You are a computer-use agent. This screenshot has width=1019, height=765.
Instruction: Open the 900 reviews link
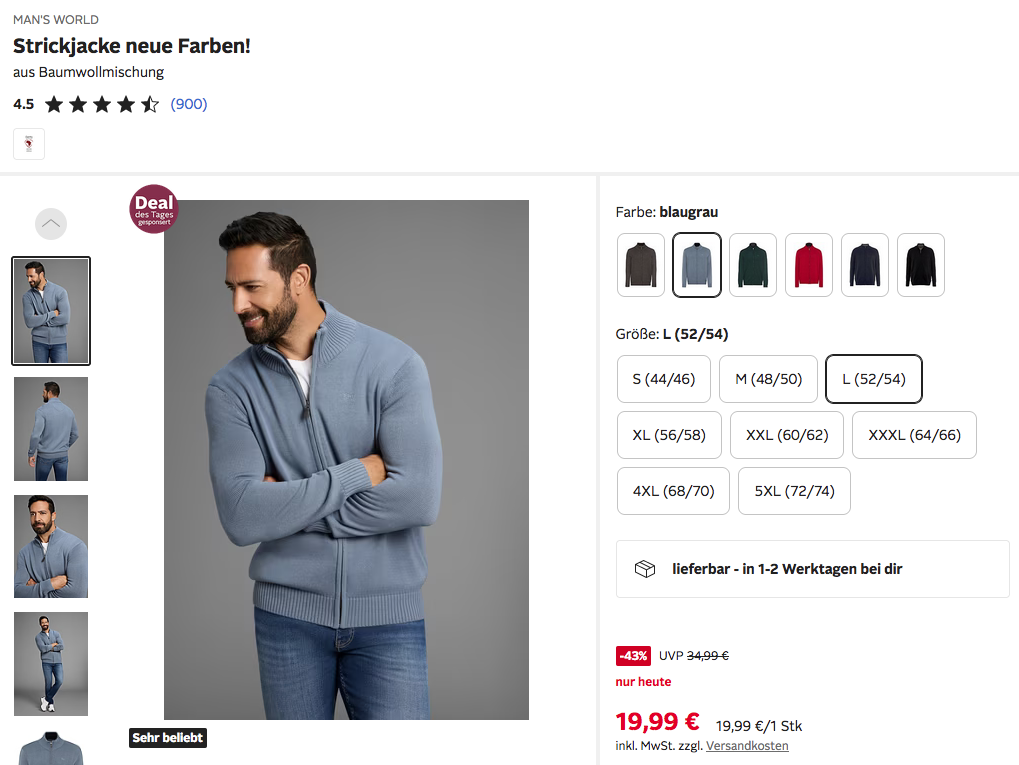coord(189,104)
